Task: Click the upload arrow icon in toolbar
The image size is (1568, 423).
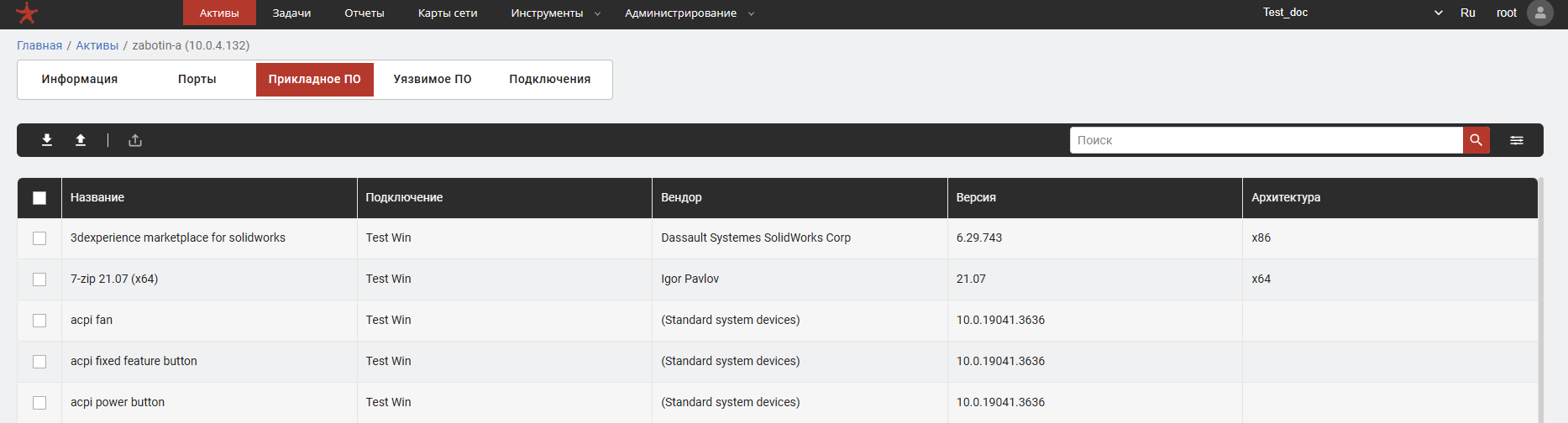Action: [x=81, y=140]
